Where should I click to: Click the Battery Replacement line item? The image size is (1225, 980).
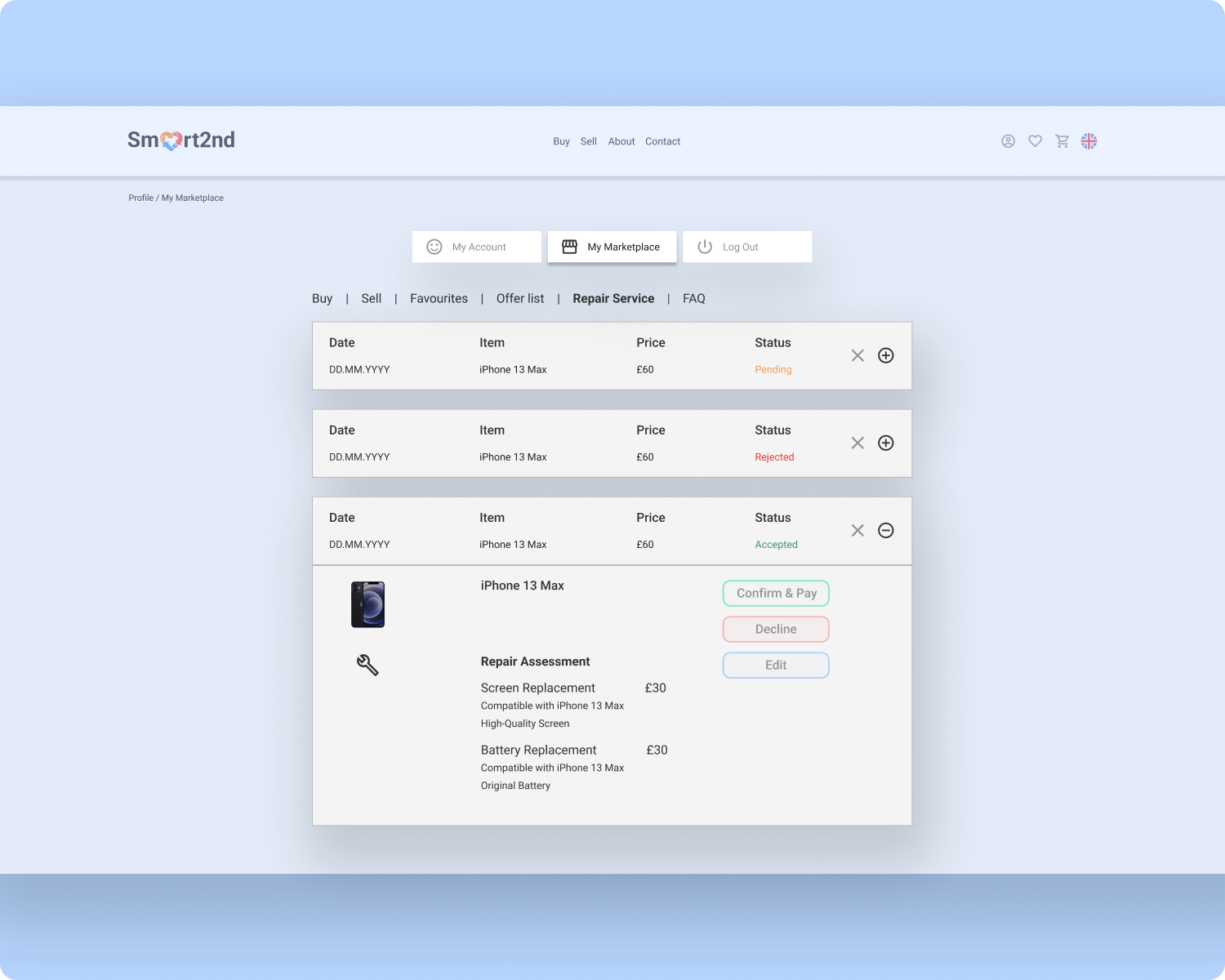point(539,750)
